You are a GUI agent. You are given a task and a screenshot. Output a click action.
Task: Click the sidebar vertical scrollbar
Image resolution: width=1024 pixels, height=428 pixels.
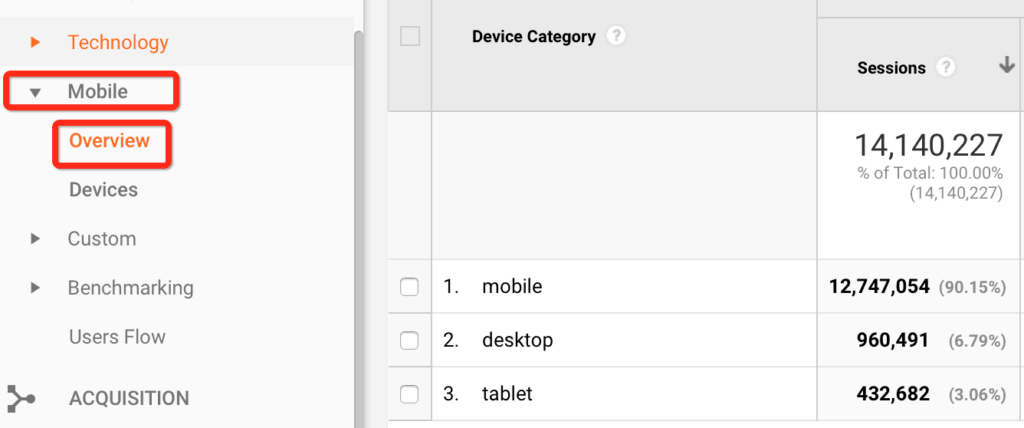359,229
